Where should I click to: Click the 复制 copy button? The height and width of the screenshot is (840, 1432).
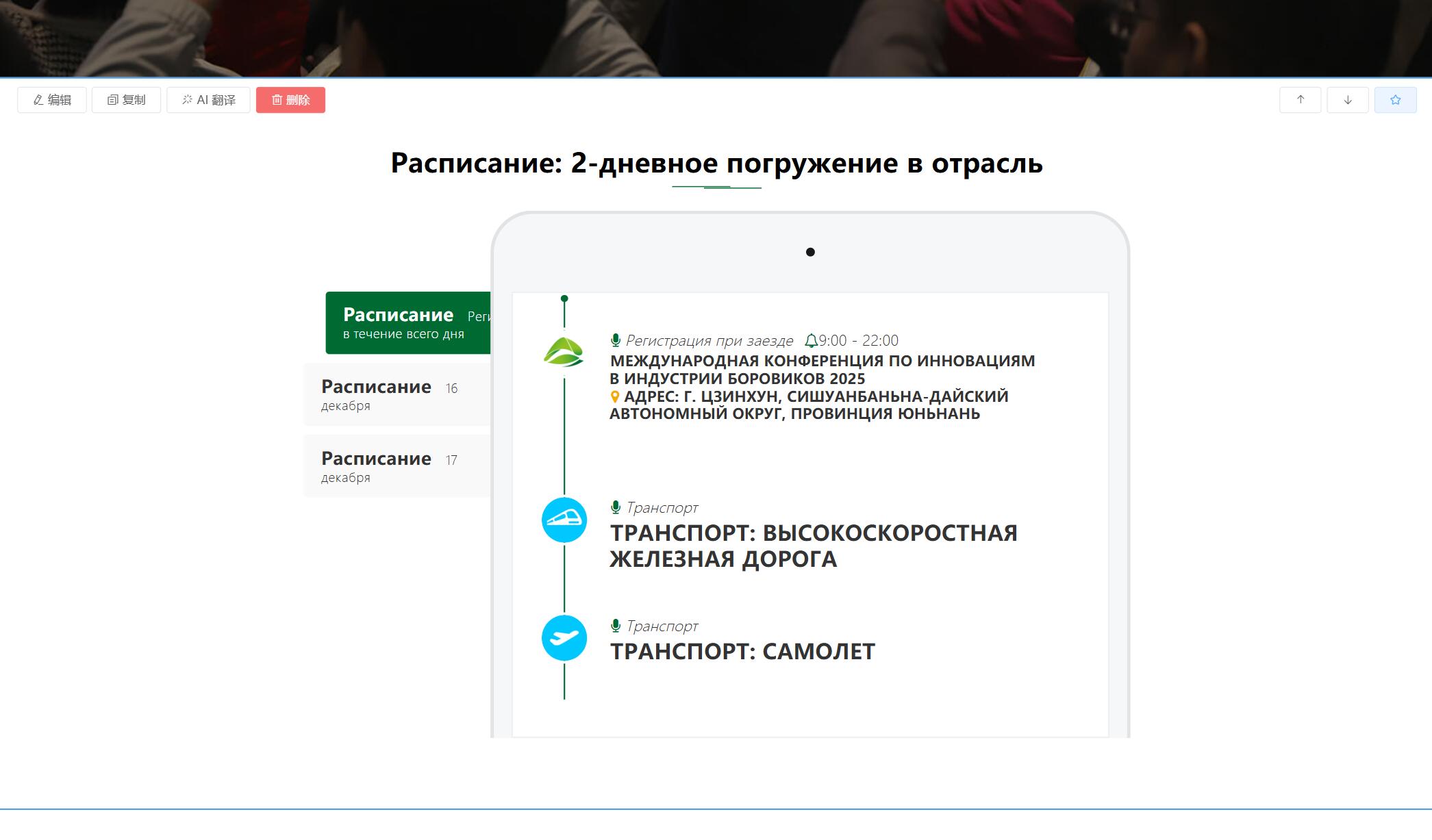tap(126, 100)
